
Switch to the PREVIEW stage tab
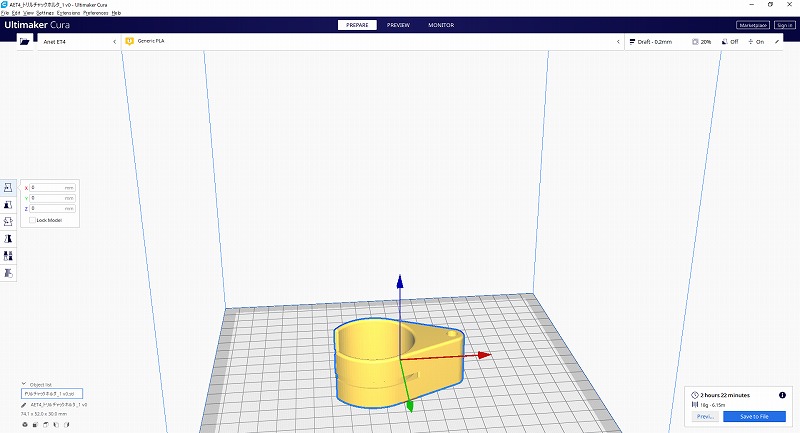tap(398, 25)
